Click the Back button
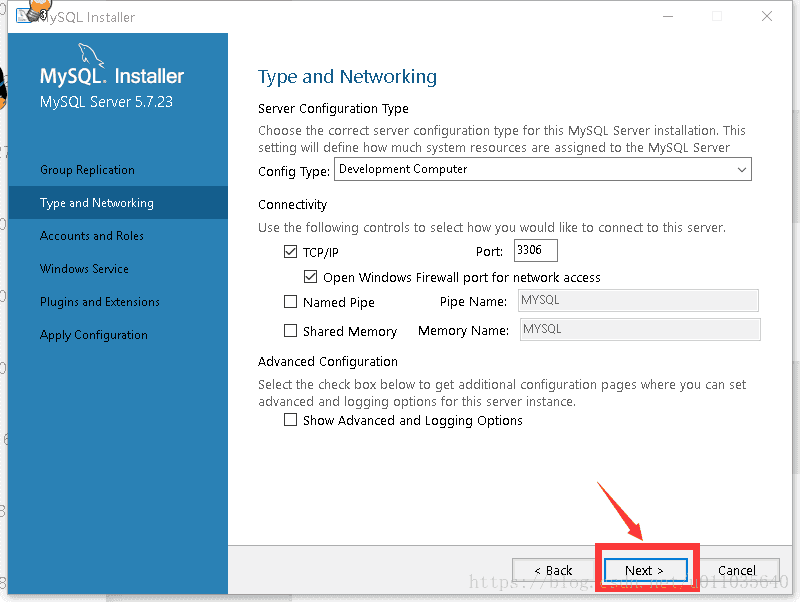The width and height of the screenshot is (800, 602). point(554,570)
